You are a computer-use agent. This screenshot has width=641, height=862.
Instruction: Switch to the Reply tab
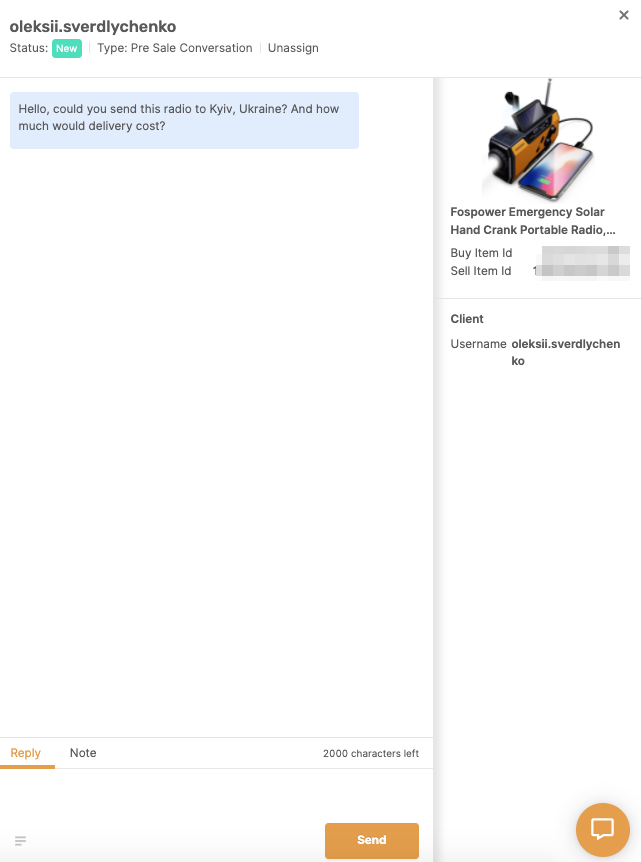pos(26,753)
